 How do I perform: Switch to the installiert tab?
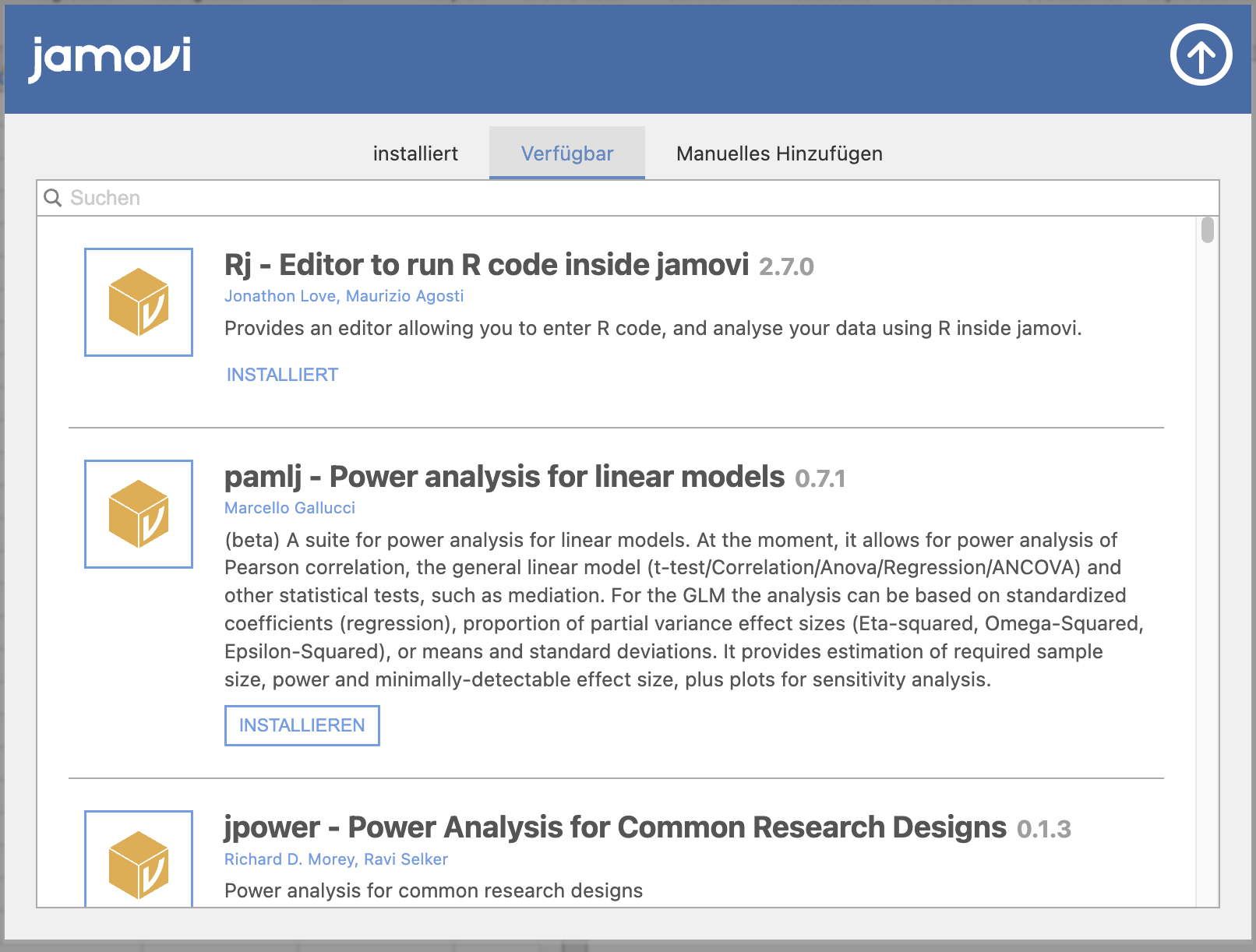[415, 153]
